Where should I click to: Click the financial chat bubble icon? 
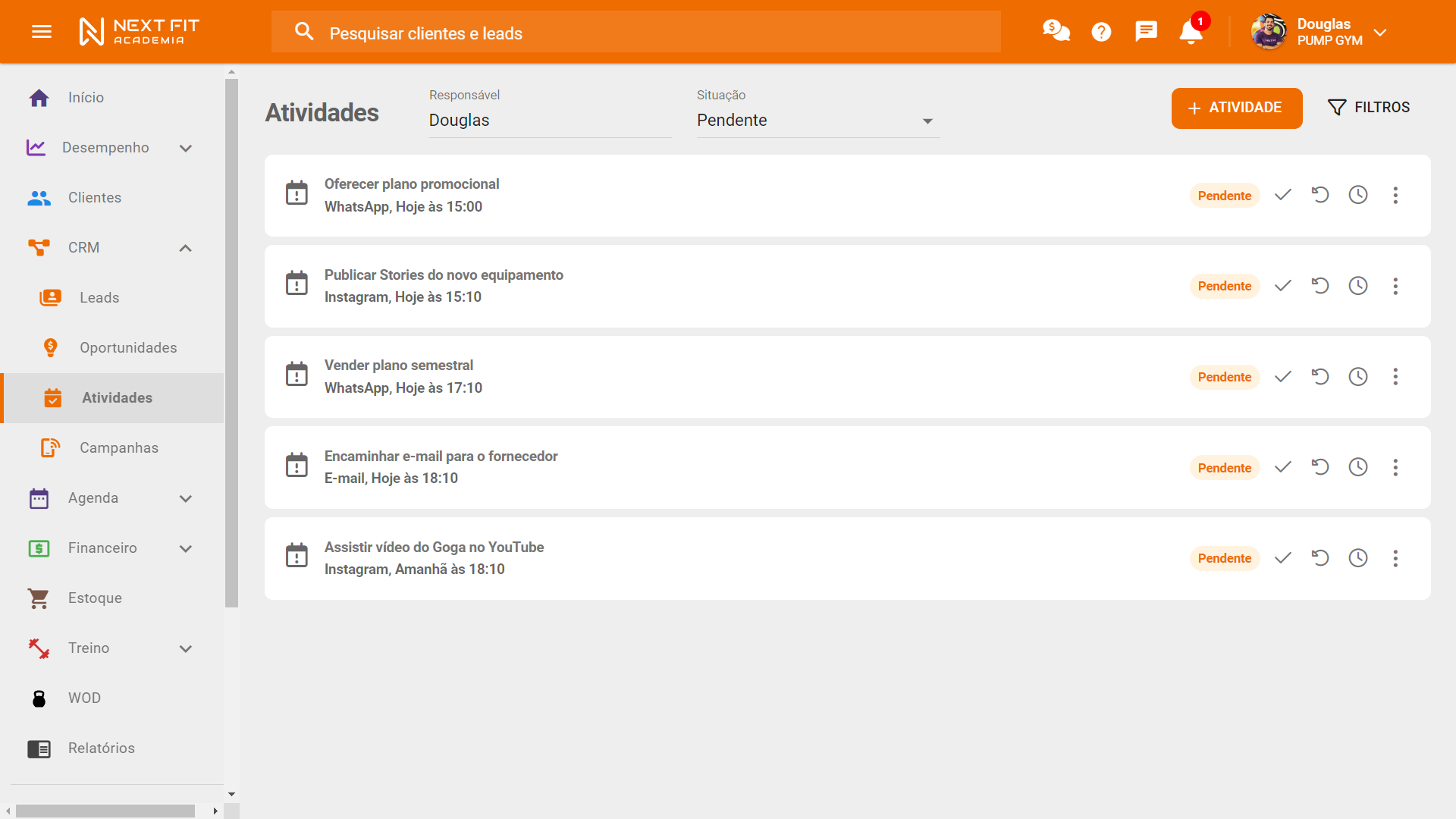(1056, 31)
